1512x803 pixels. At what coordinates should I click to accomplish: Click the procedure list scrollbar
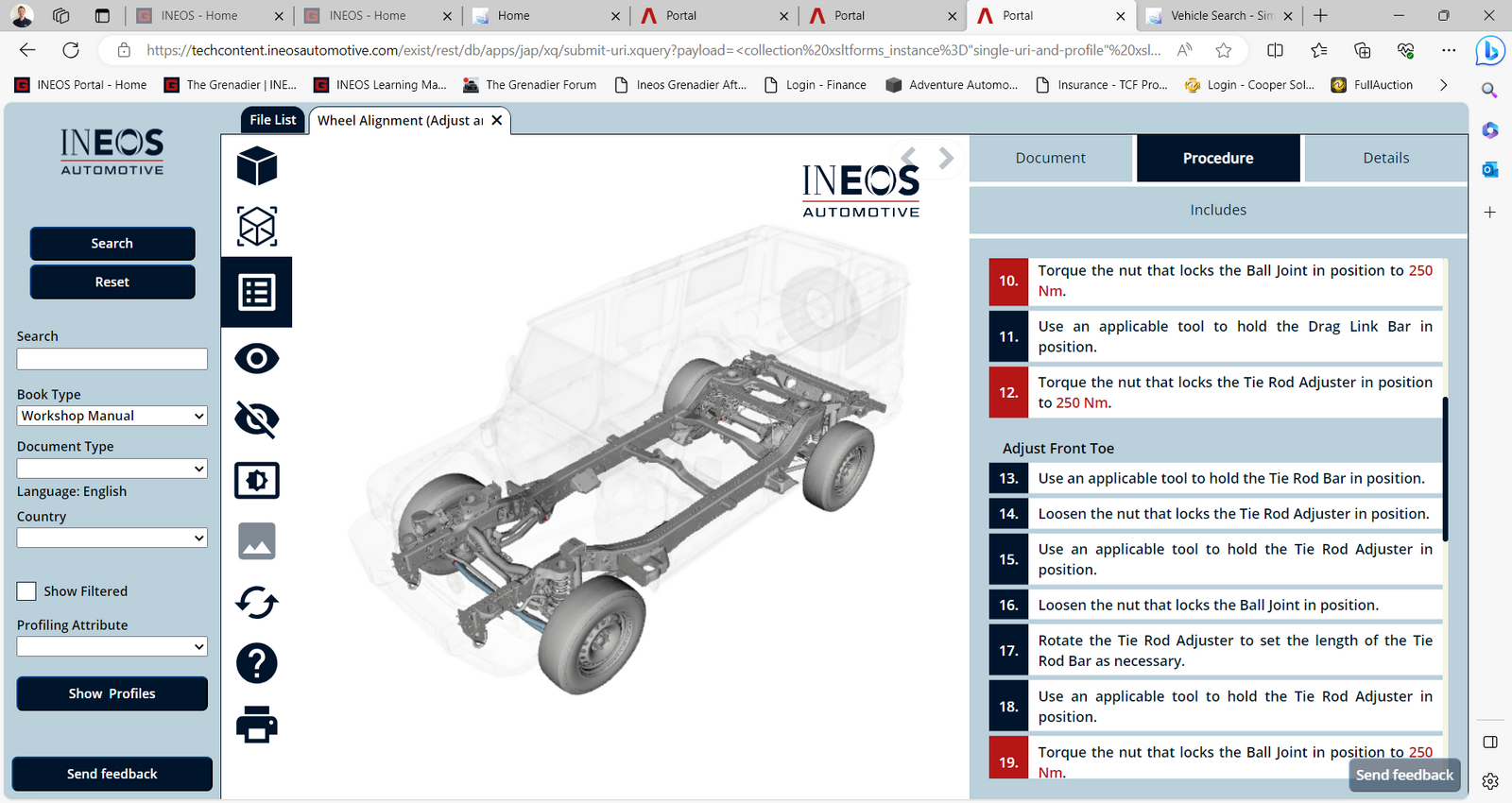(x=1446, y=470)
